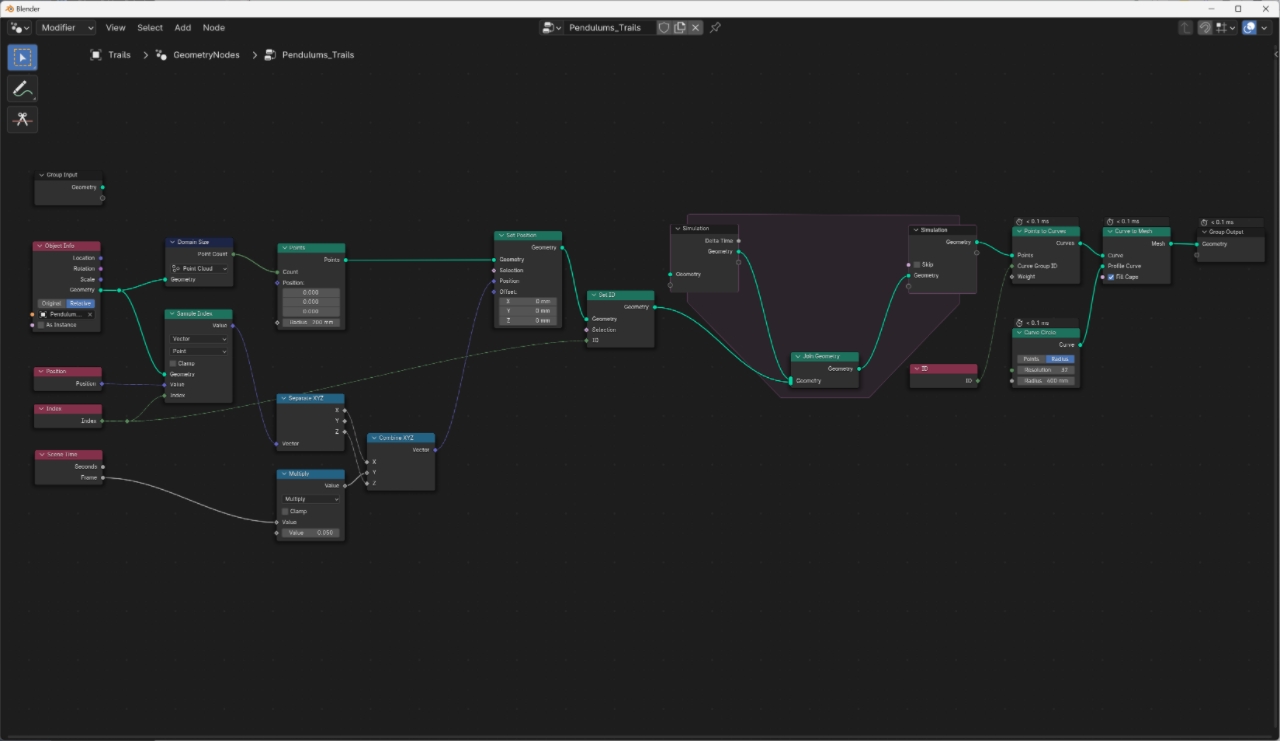Toggle node overlays icon
Viewport: 1280px width, 741px height.
tap(1249, 28)
